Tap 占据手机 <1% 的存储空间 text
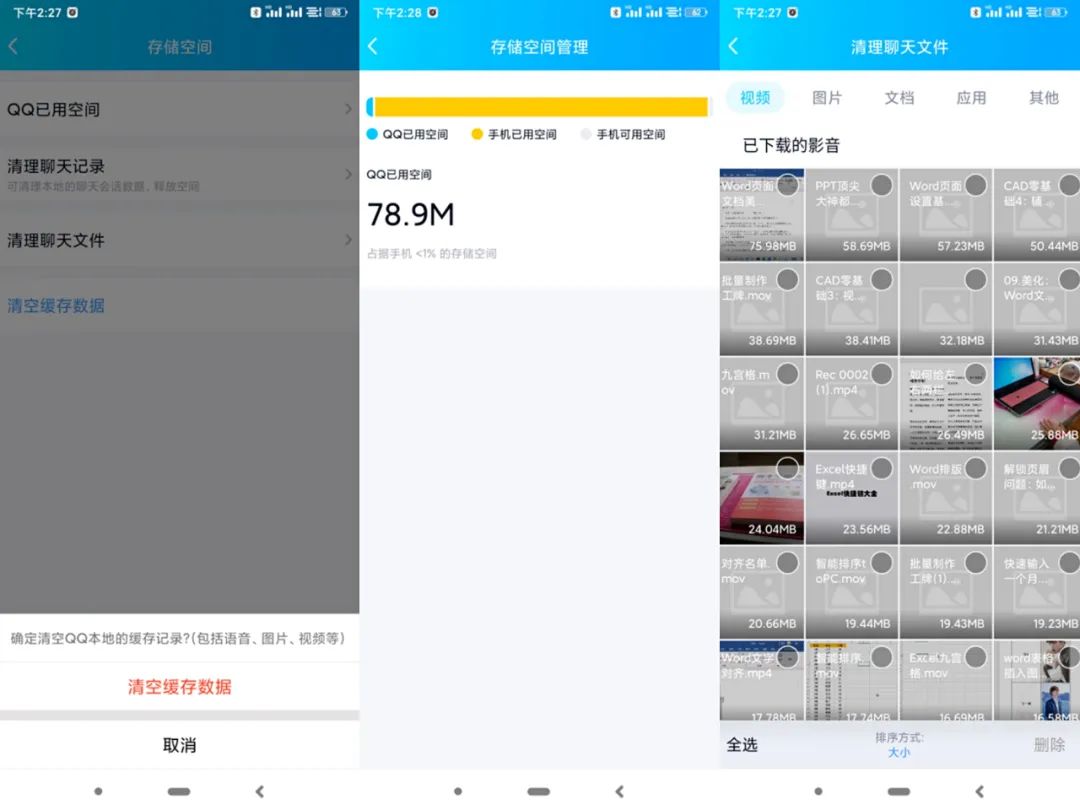This screenshot has height=810, width=1080. click(x=432, y=253)
